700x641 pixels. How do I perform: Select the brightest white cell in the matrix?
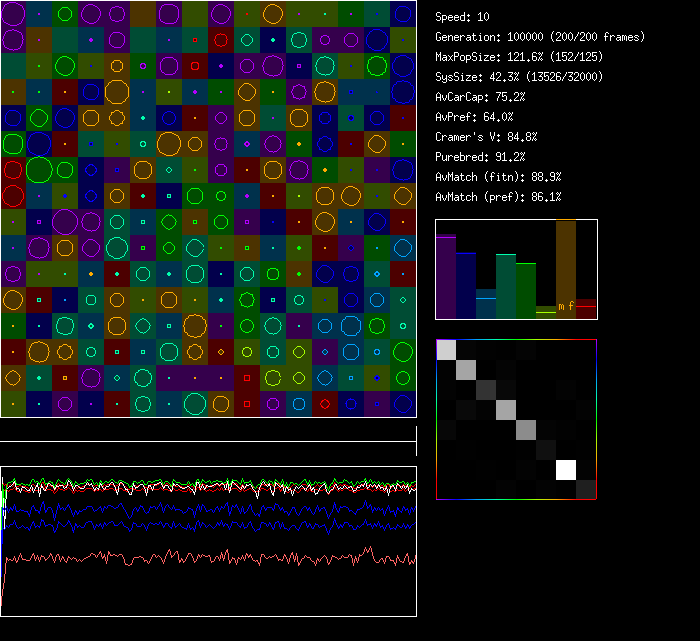566,469
